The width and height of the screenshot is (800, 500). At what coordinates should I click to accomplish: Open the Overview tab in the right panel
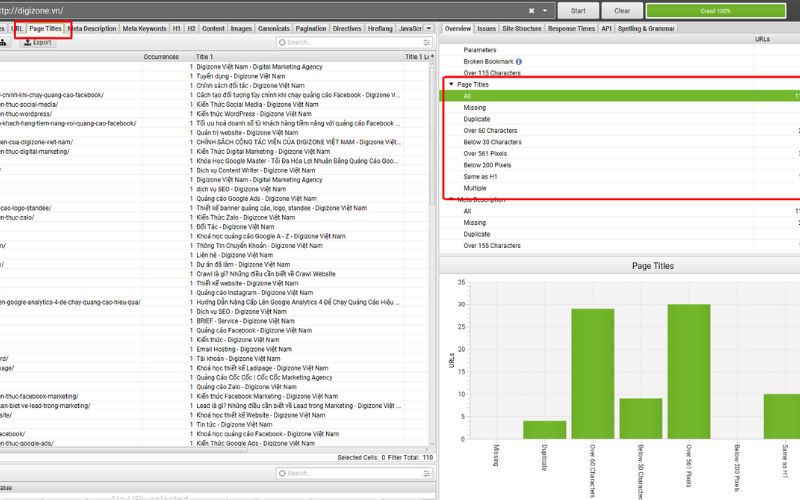(458, 29)
